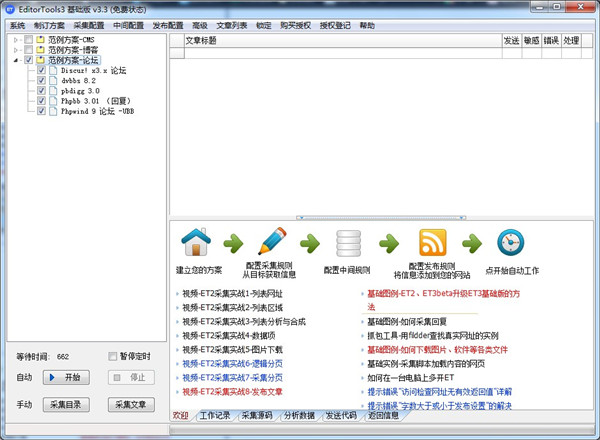Switch to the 返回信息 tab
The height and width of the screenshot is (440, 600).
pyautogui.click(x=383, y=416)
